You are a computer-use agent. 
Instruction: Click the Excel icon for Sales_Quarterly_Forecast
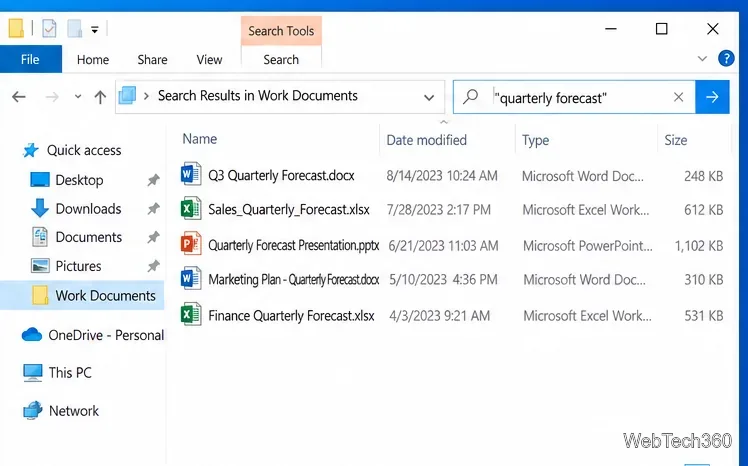click(191, 209)
